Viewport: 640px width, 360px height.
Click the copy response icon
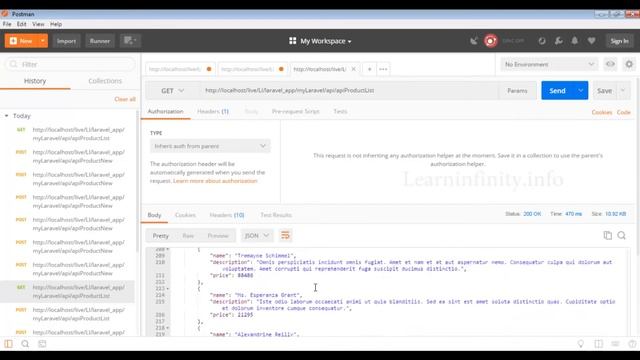click(x=607, y=236)
